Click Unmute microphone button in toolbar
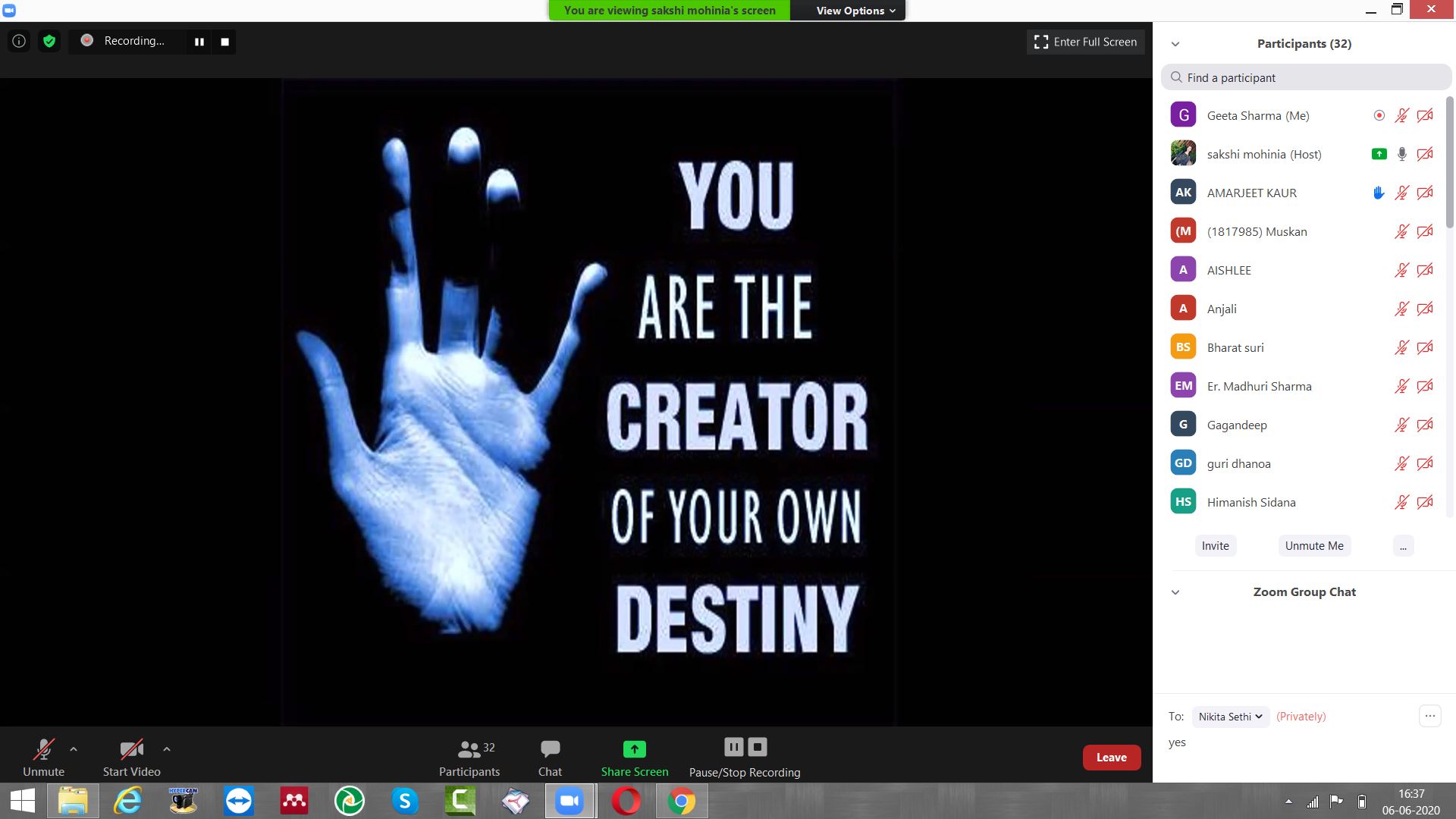The image size is (1456, 819). (x=43, y=757)
